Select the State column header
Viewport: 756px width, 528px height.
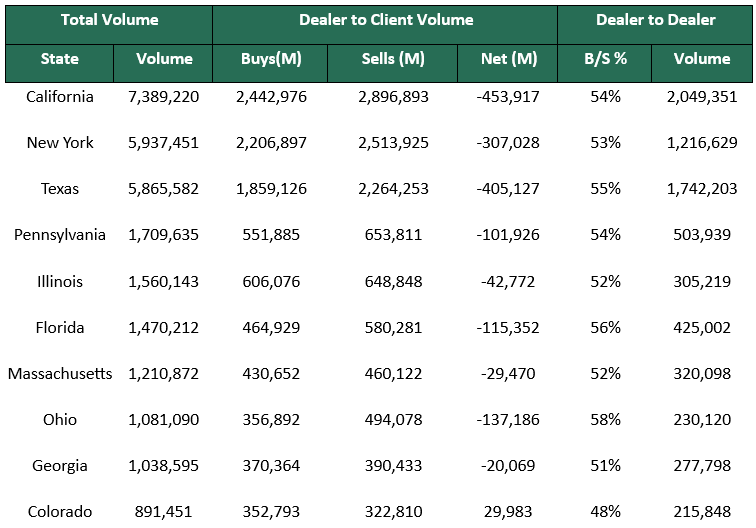pos(60,59)
